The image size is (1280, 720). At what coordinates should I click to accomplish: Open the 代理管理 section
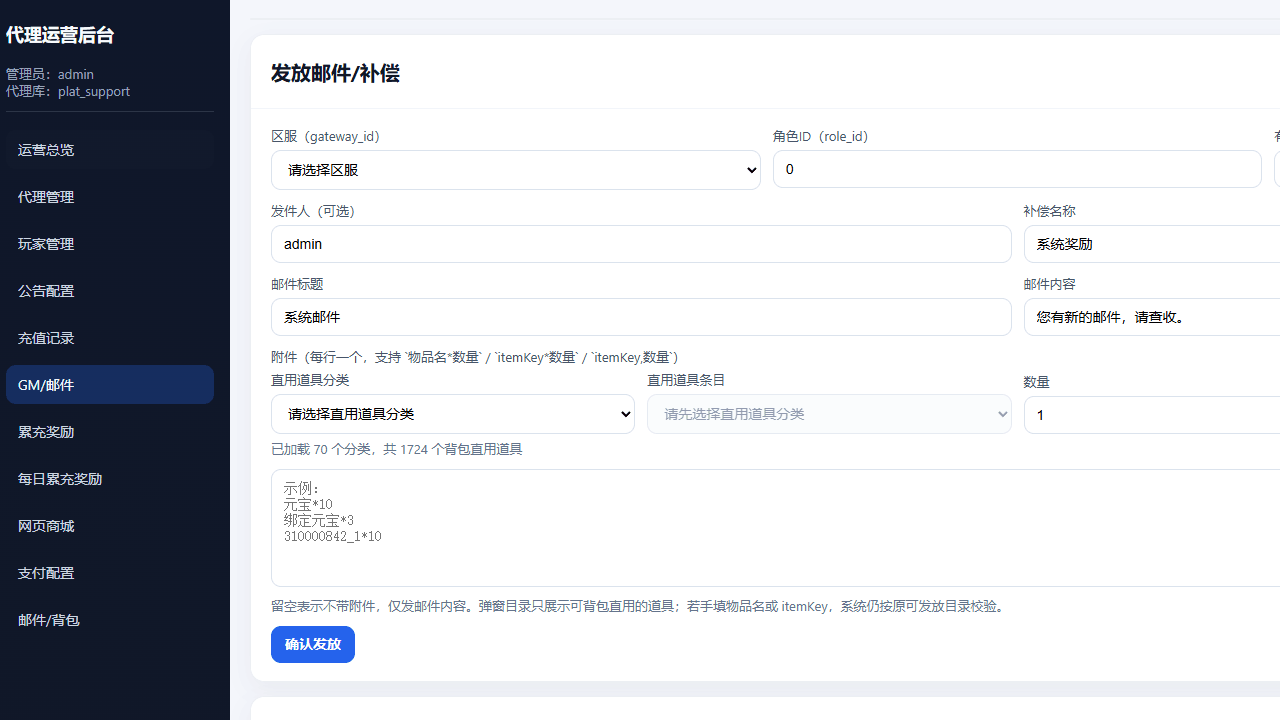[46, 197]
